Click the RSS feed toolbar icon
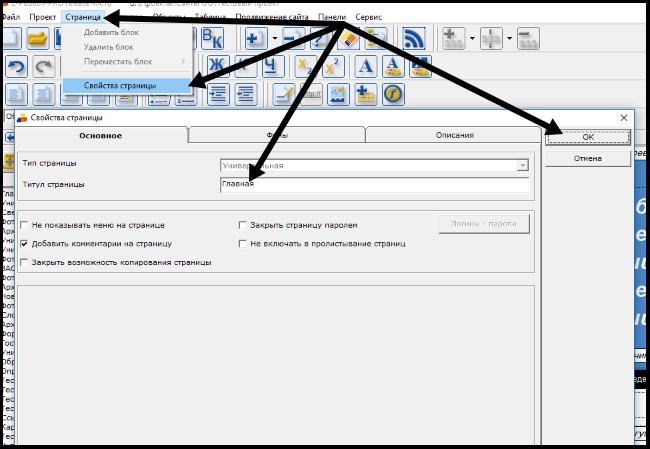650x449 pixels. pos(415,39)
